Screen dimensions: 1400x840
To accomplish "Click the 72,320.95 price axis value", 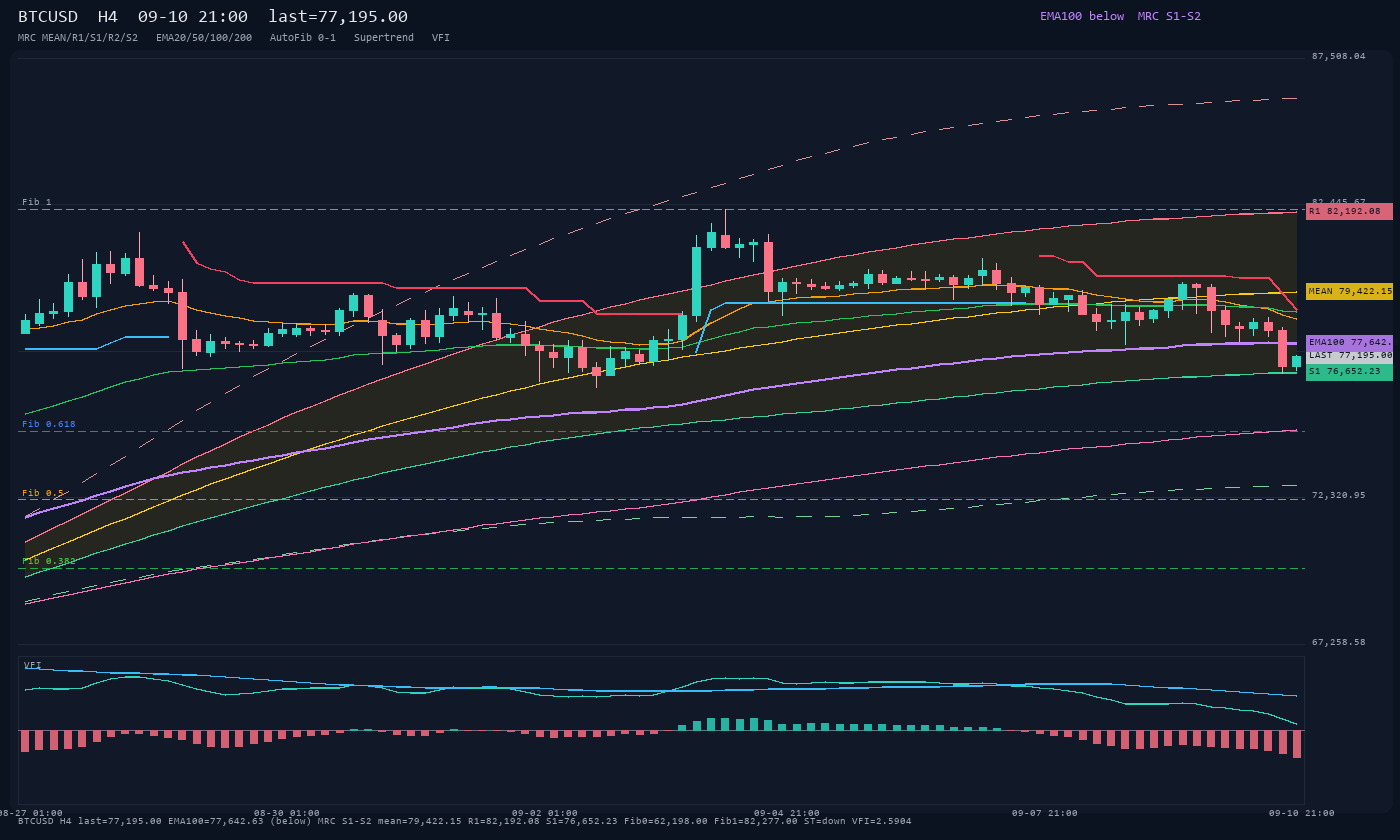I will (x=1338, y=495).
